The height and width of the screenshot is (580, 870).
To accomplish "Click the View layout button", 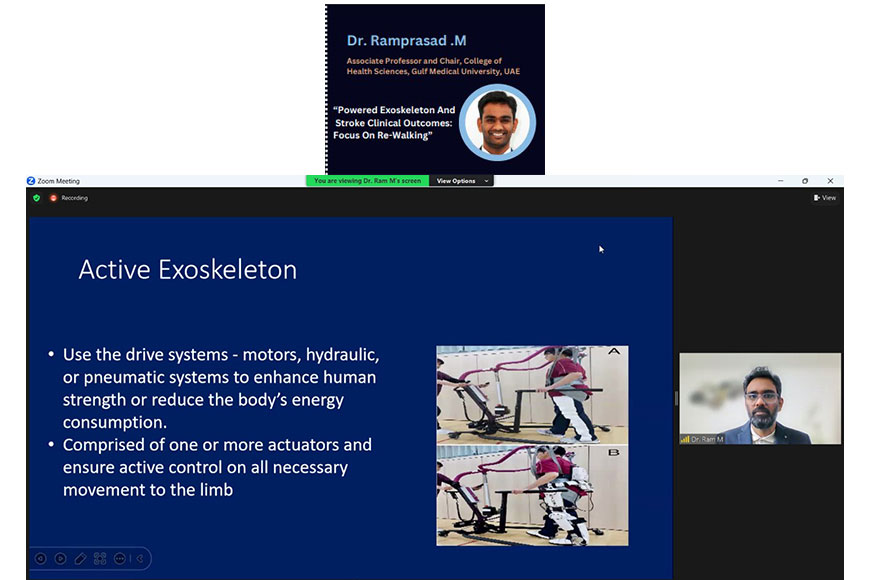I will click(x=825, y=198).
